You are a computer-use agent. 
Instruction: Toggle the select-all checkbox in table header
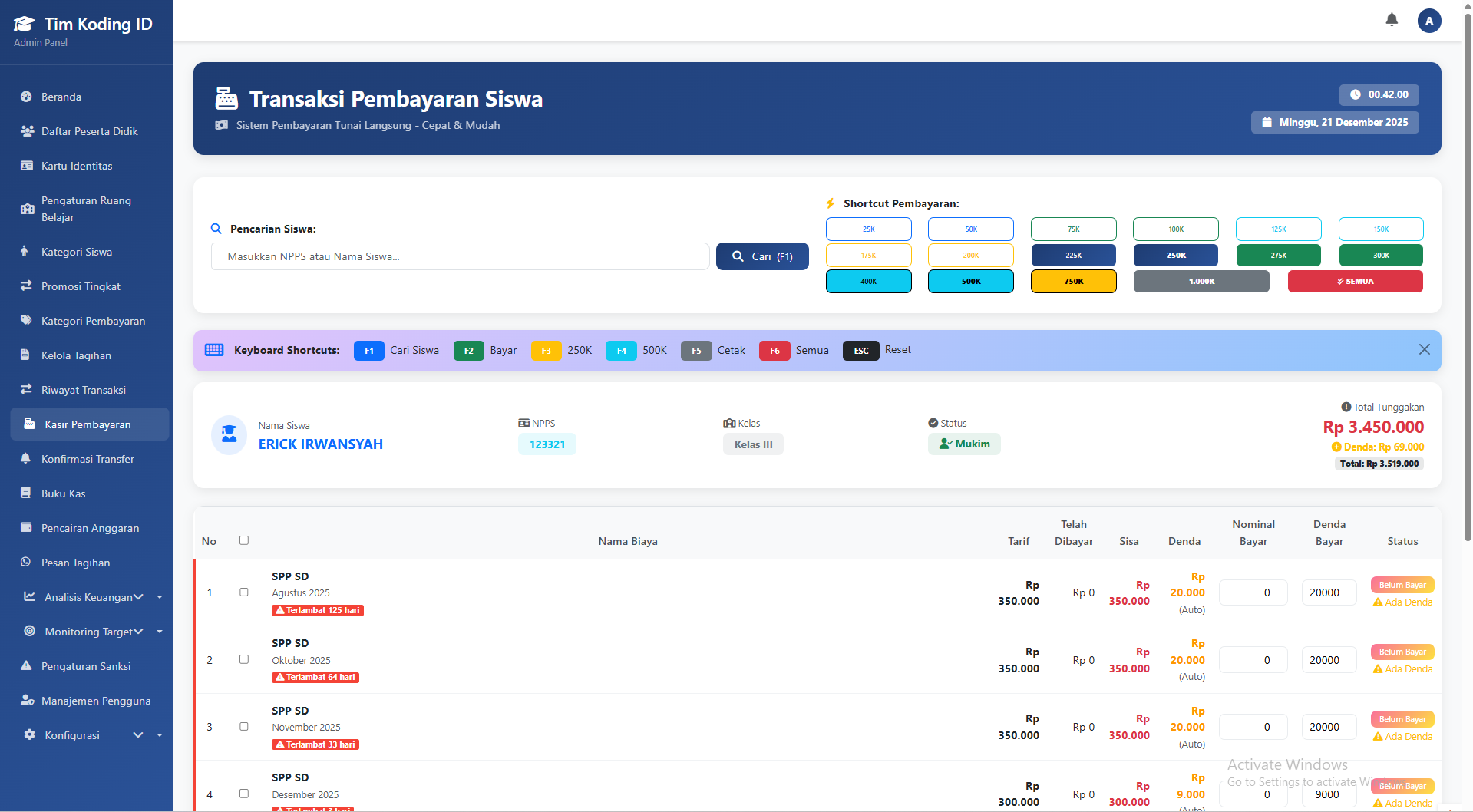click(x=244, y=540)
